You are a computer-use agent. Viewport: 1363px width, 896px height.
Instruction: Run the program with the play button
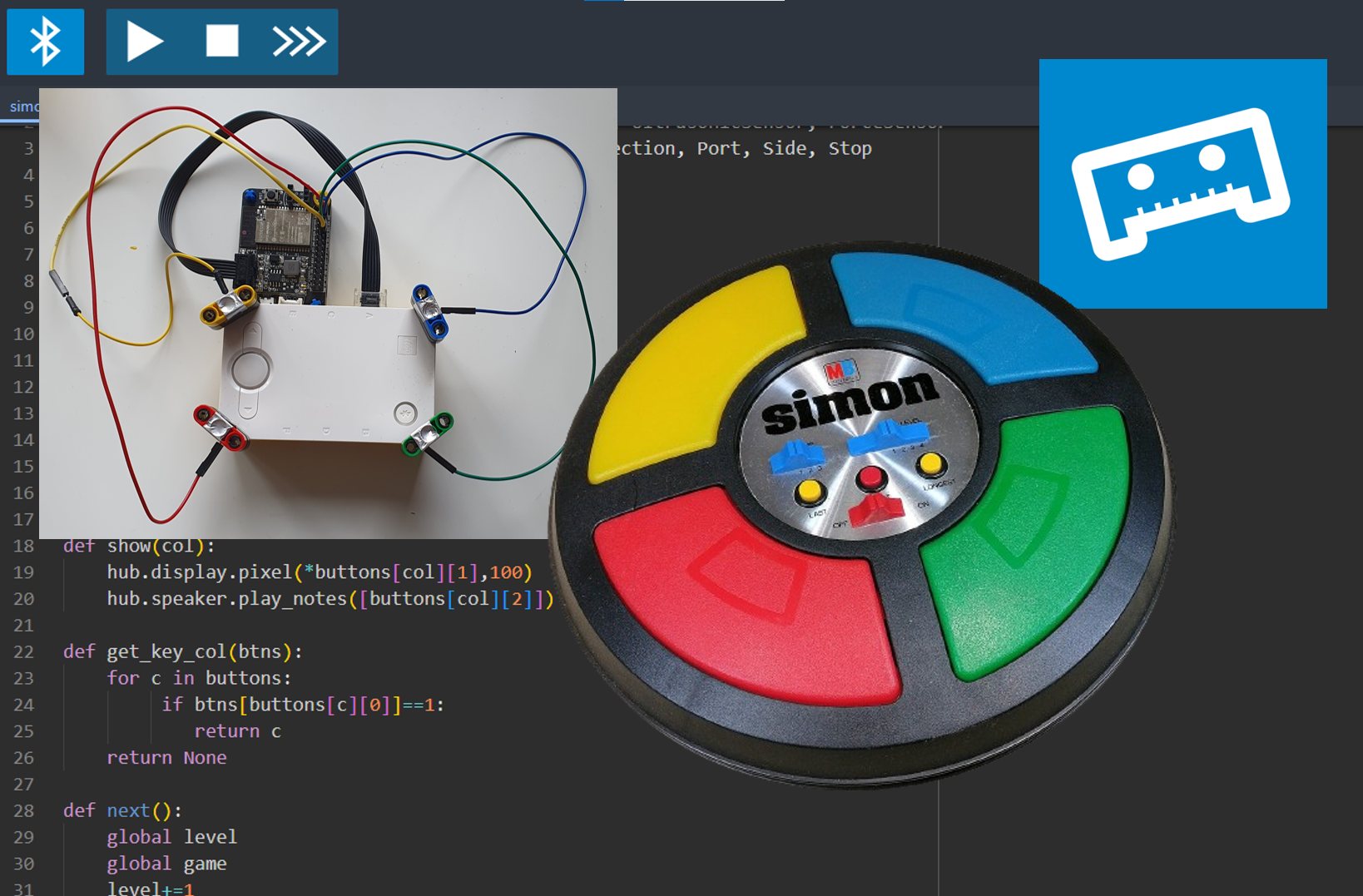(144, 42)
